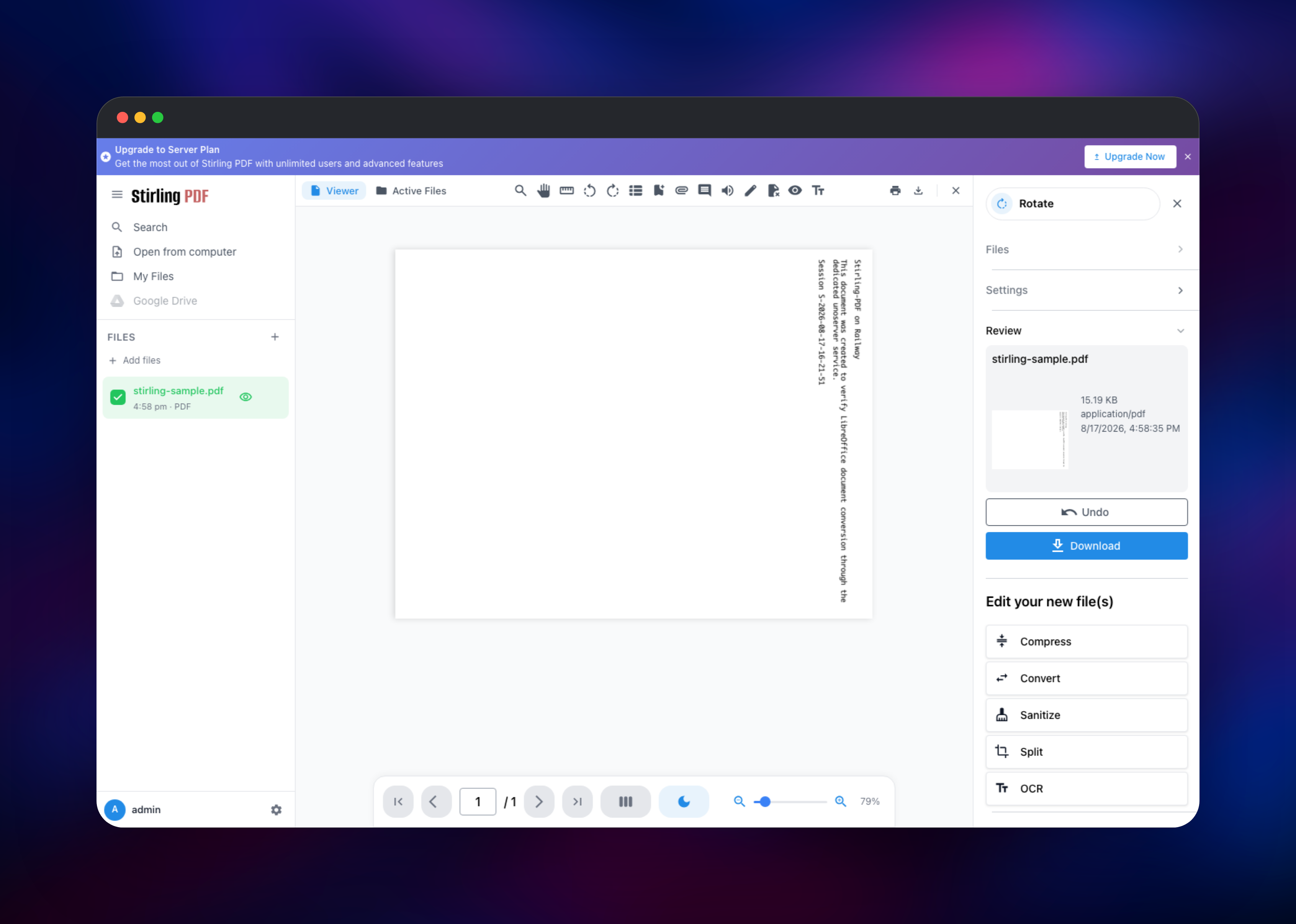1296x924 pixels.
Task: Open the Convert tool
Action: coord(1087,678)
